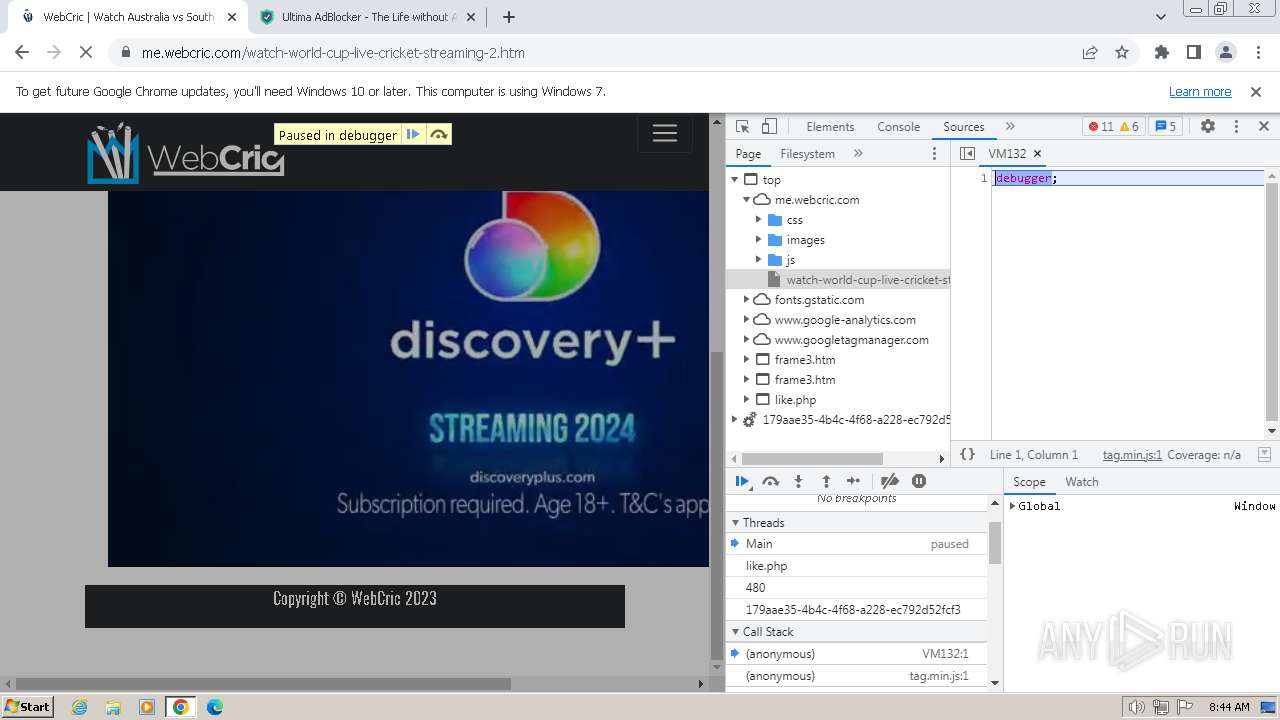Expand the css folder
Screen dimensions: 1280x720
[759, 220]
